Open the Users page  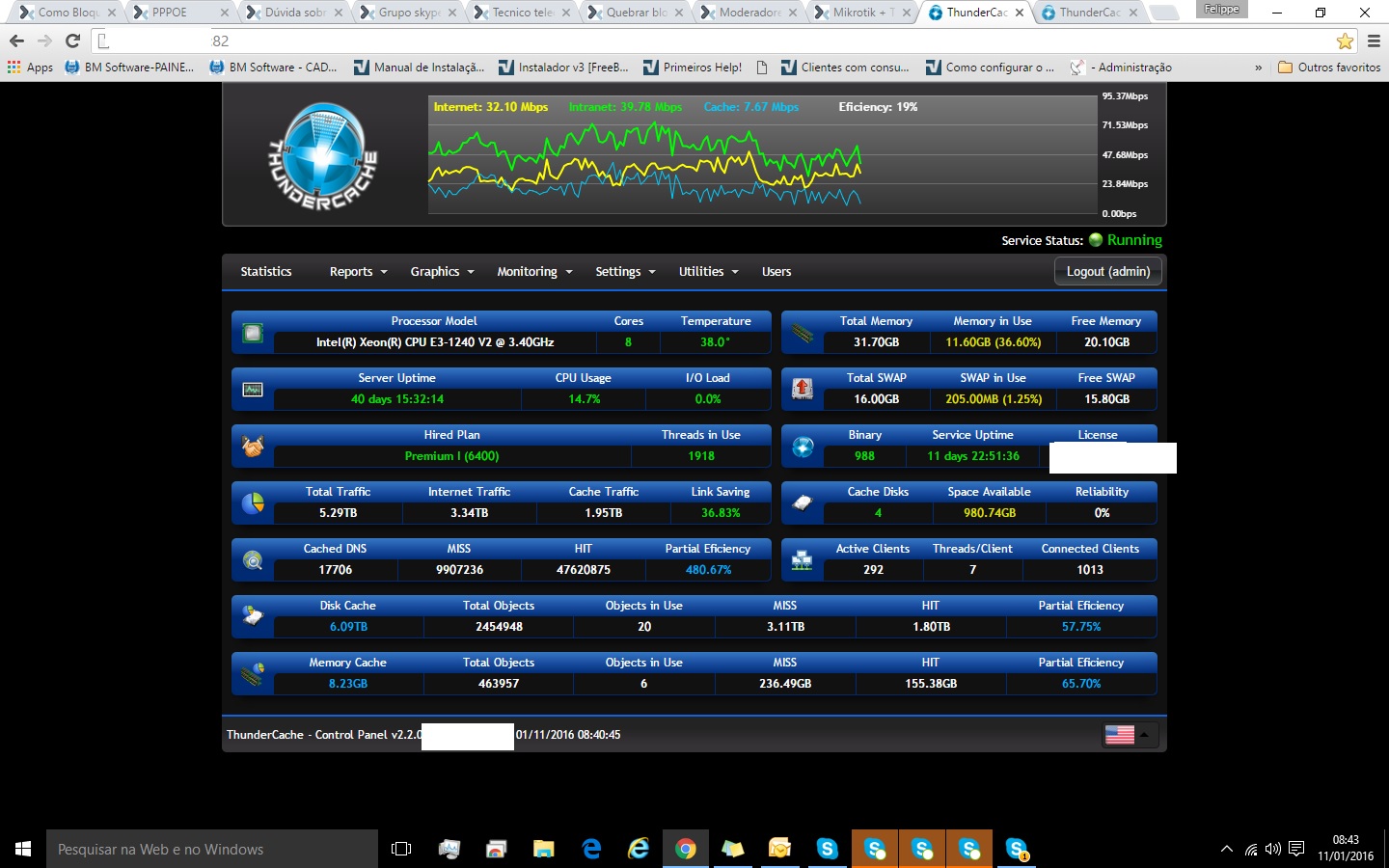point(776,272)
